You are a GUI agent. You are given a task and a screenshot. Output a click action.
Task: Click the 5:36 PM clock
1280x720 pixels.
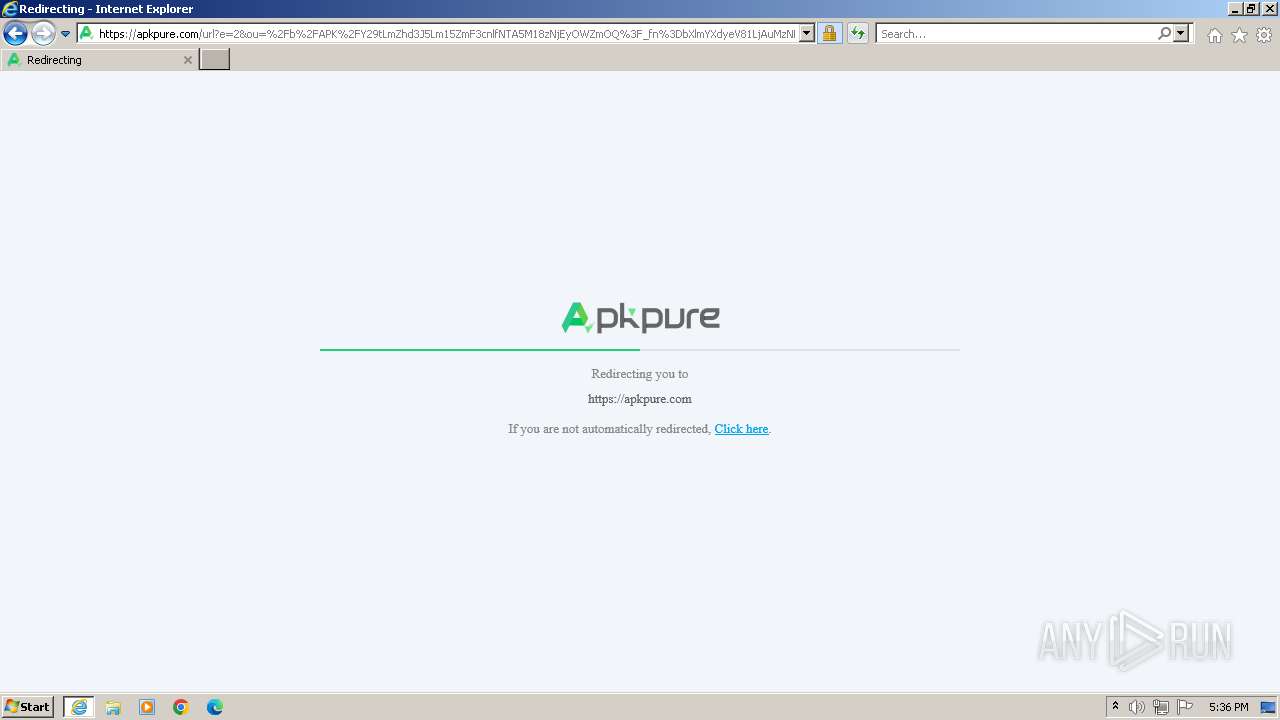1228,707
